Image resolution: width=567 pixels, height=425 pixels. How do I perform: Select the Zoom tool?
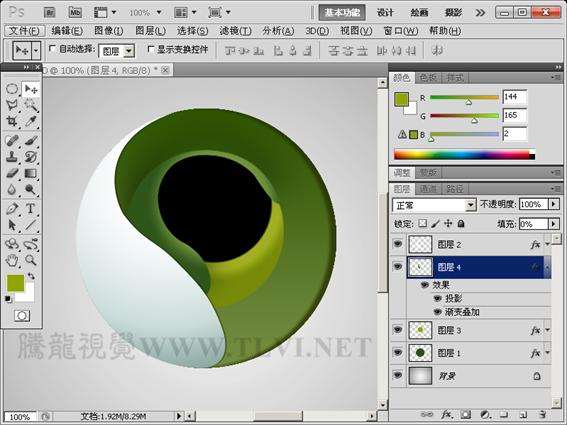point(31,260)
